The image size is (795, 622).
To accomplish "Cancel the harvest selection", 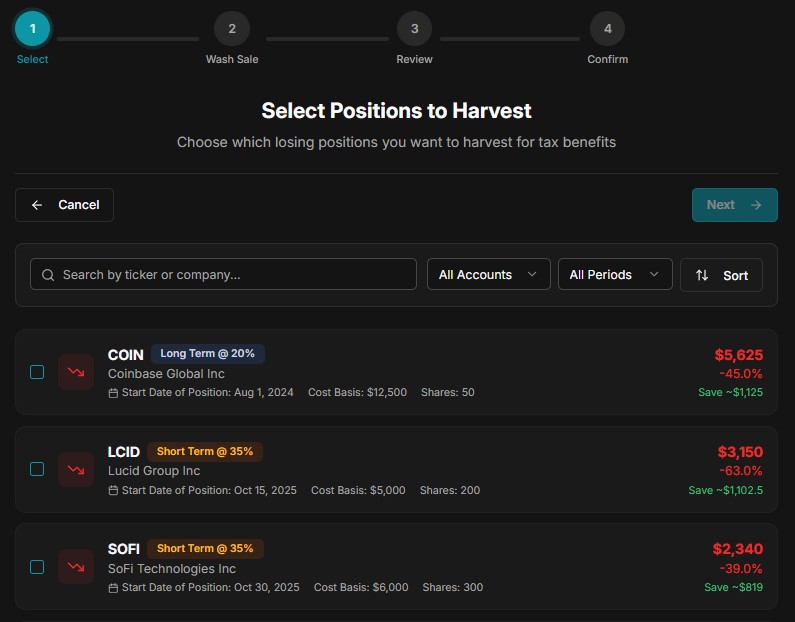I will point(64,205).
